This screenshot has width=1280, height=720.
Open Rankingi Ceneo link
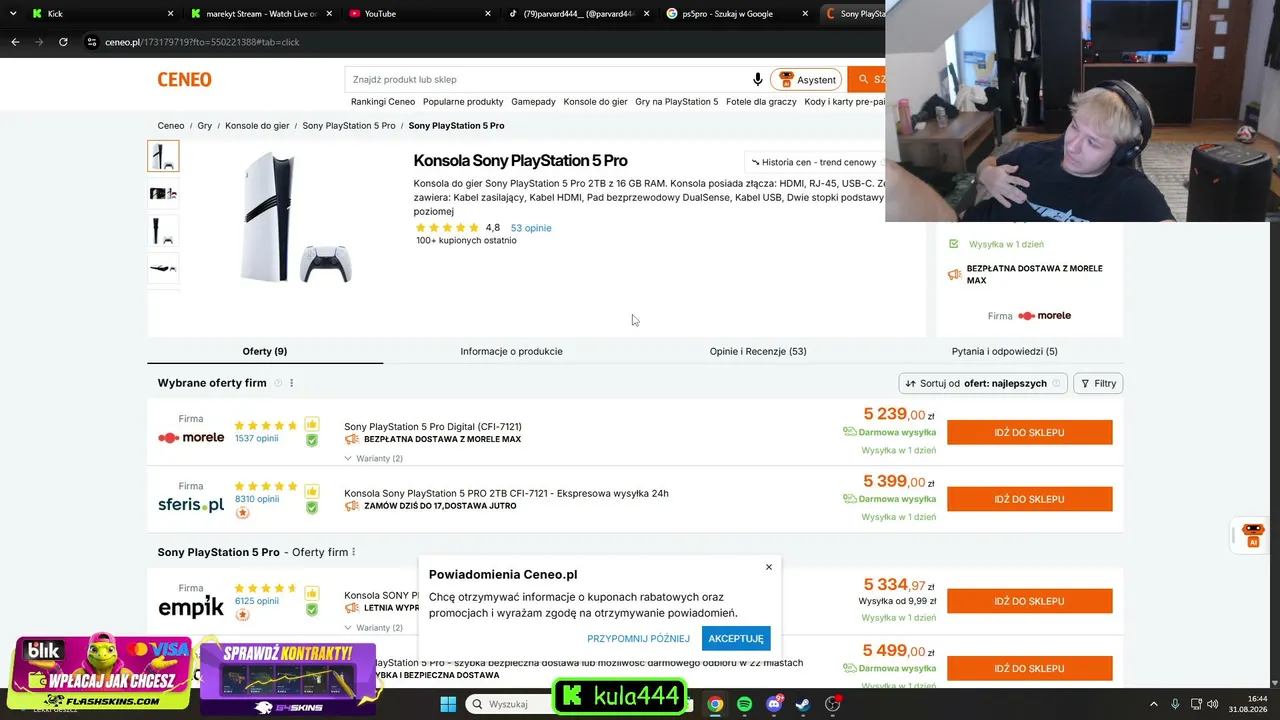click(383, 102)
